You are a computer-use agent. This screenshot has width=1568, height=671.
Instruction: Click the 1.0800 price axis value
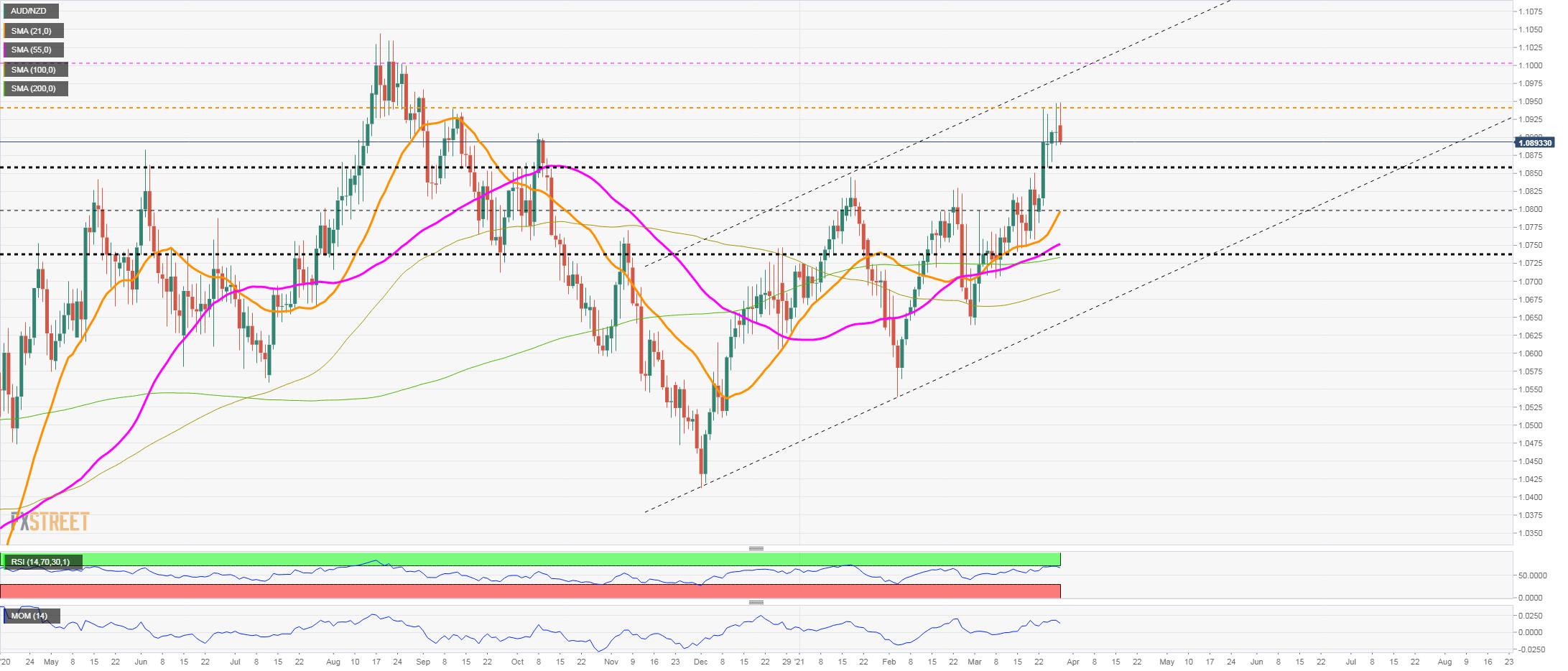pos(1529,209)
